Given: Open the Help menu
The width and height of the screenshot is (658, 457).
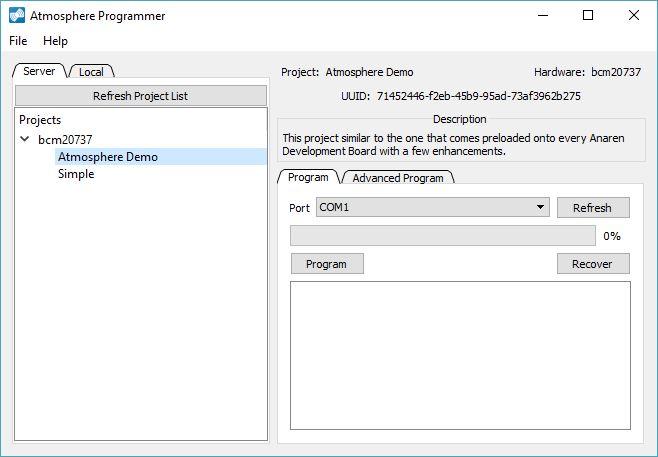Looking at the screenshot, I should tap(55, 41).
